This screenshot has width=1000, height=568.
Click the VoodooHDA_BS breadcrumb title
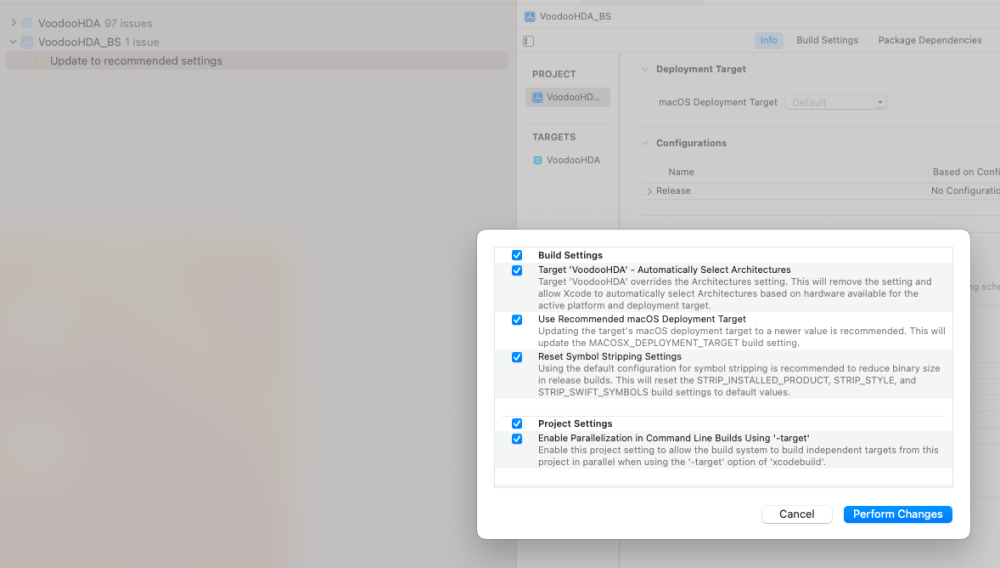[x=575, y=17]
